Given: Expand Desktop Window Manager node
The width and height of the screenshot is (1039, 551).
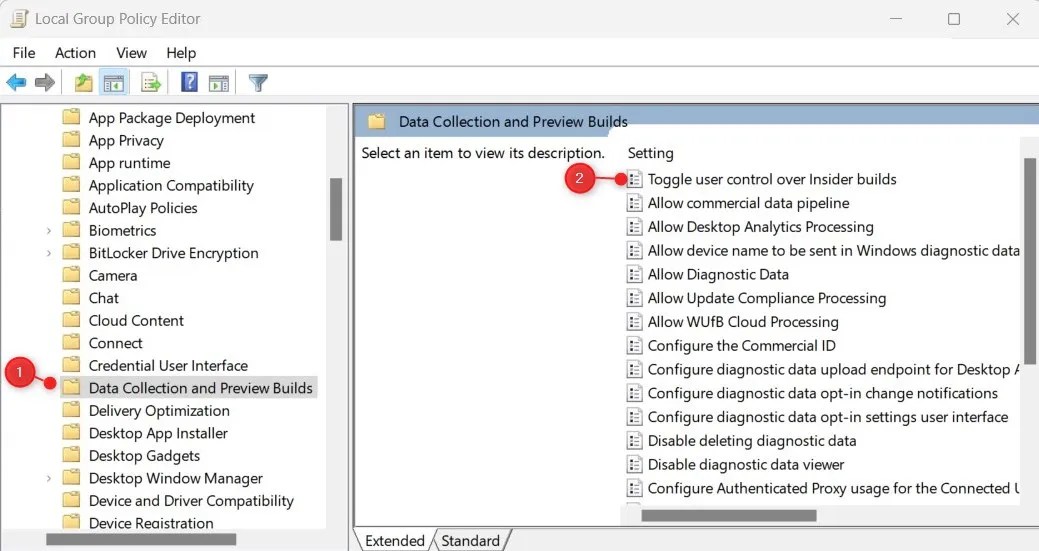Looking at the screenshot, I should pyautogui.click(x=48, y=479).
